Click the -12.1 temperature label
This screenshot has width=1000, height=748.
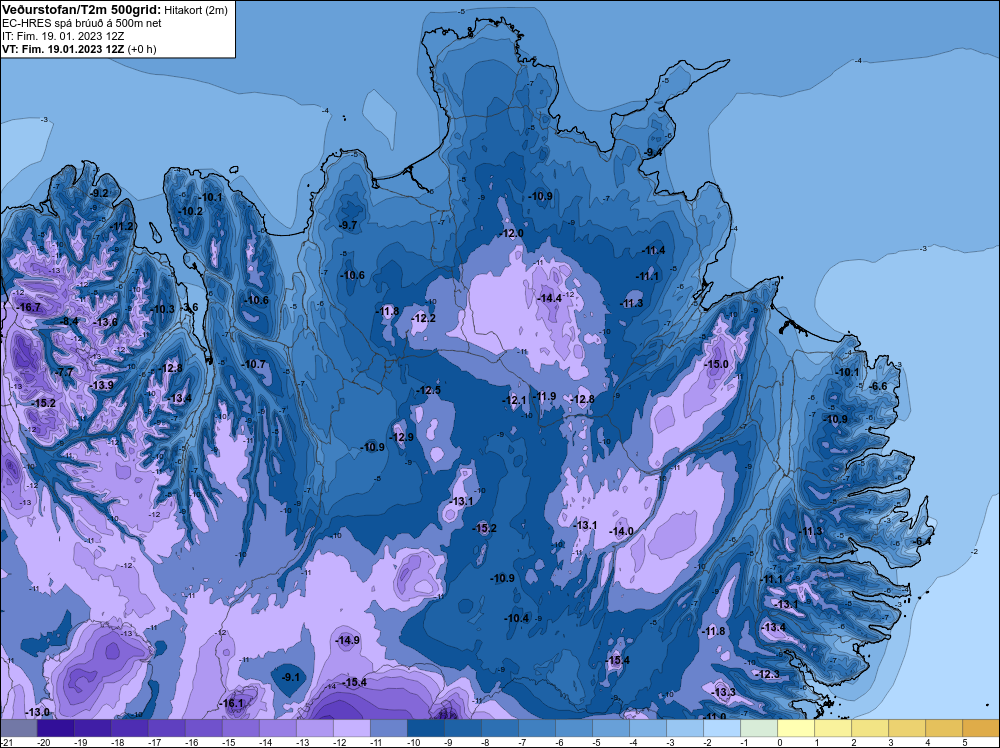[515, 400]
